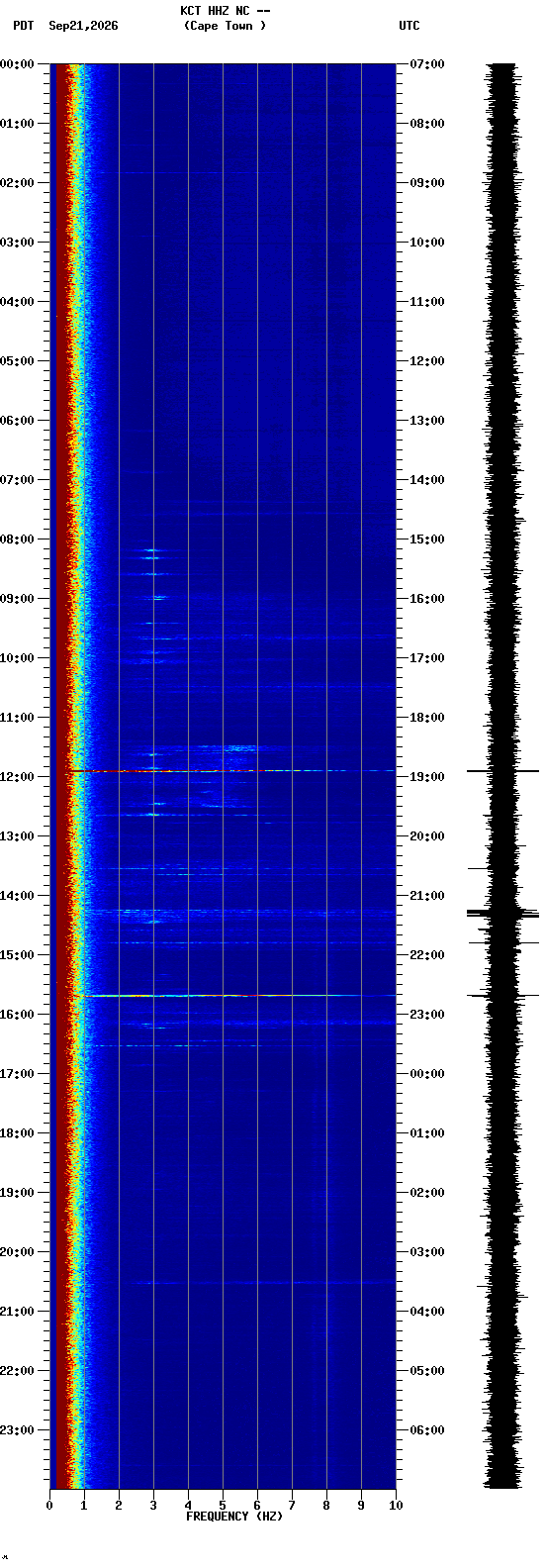Select the PDT '03:00' time label
546x1568 pixels.
(17, 243)
